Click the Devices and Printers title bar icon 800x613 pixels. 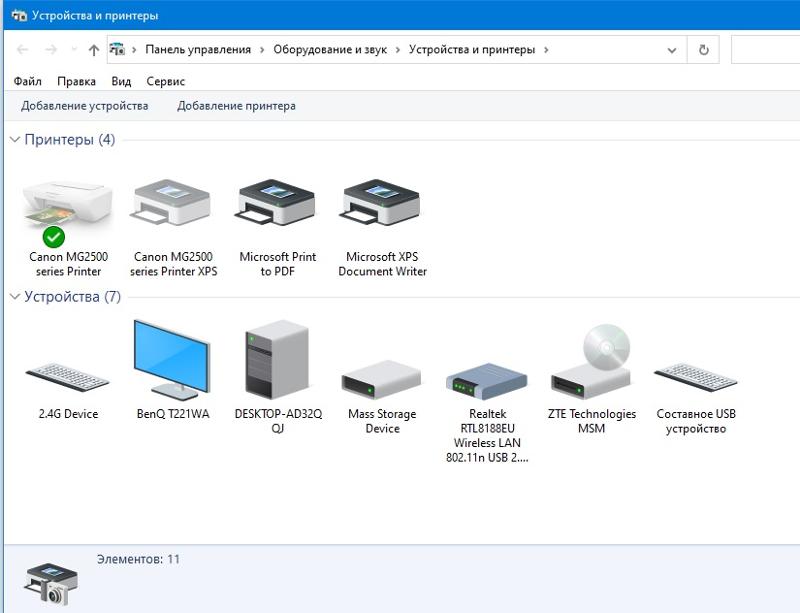tap(19, 15)
